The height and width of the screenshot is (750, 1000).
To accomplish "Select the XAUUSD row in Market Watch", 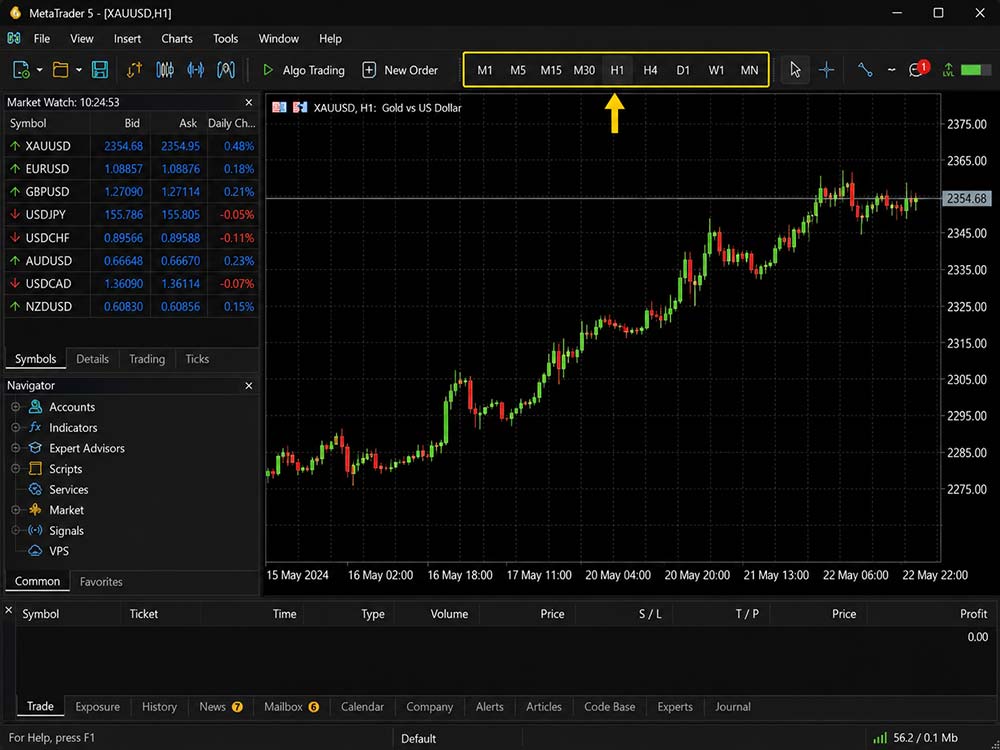I will point(131,146).
